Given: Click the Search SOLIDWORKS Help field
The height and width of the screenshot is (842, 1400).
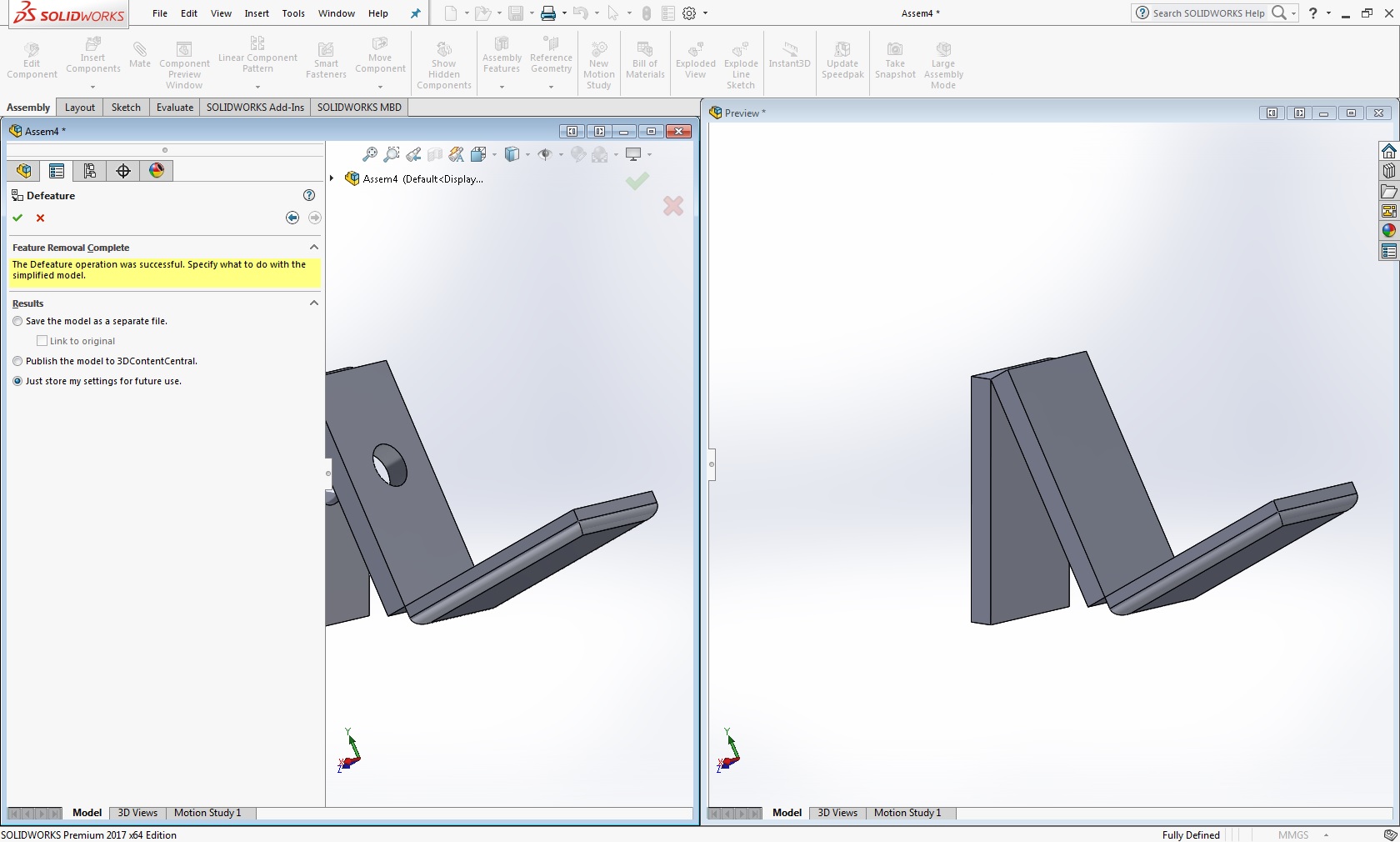Looking at the screenshot, I should (x=1207, y=13).
